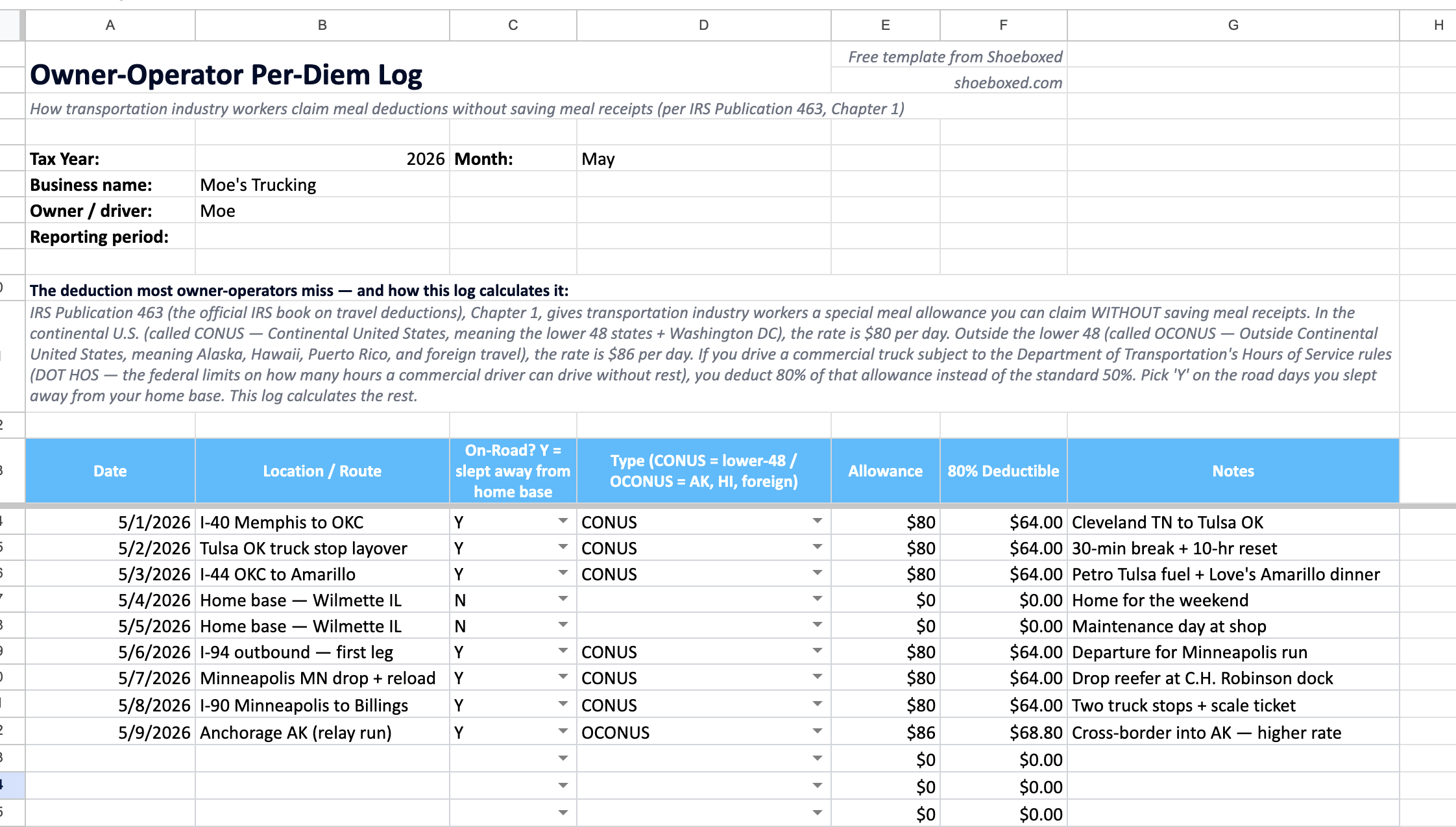Select note Cleveland TN to Tulsa OK
This screenshot has width=1456, height=827.
pyautogui.click(x=1233, y=522)
